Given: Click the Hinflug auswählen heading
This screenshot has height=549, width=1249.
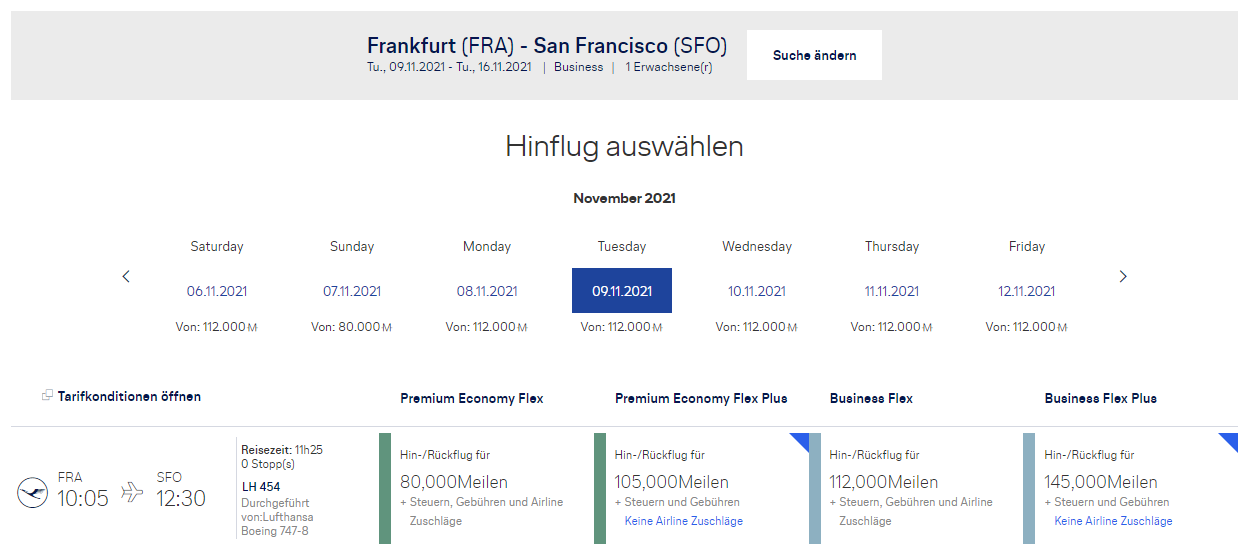Looking at the screenshot, I should [624, 147].
